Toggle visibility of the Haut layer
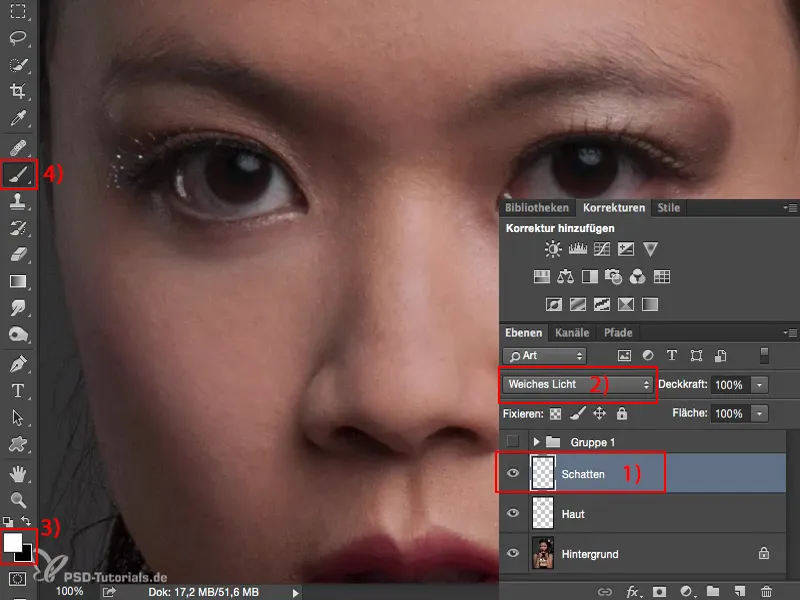This screenshot has height=600, width=800. [514, 513]
